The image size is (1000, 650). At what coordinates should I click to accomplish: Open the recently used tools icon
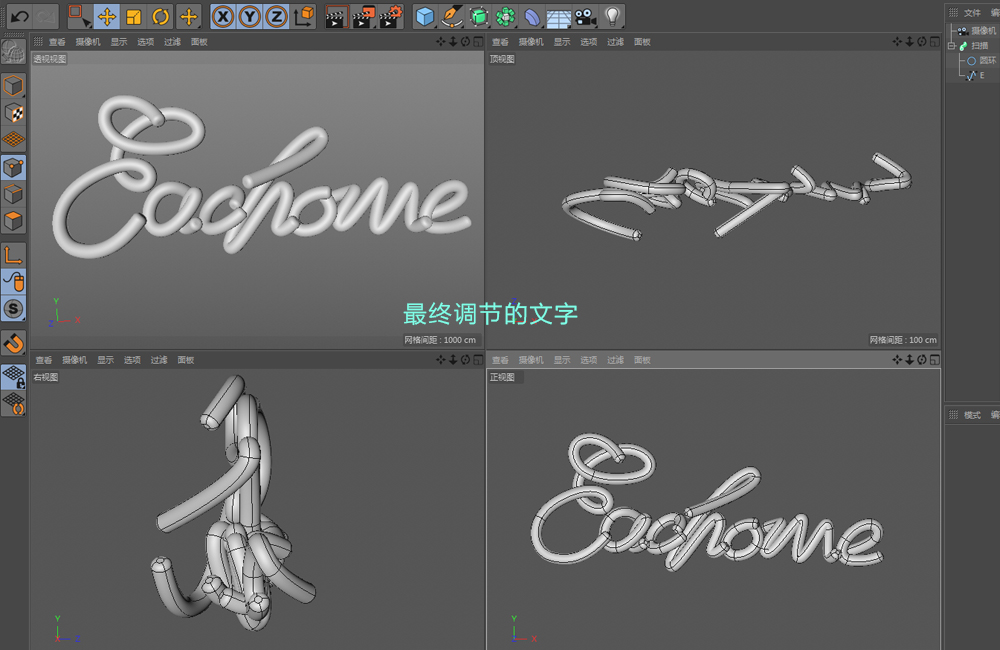coord(188,17)
